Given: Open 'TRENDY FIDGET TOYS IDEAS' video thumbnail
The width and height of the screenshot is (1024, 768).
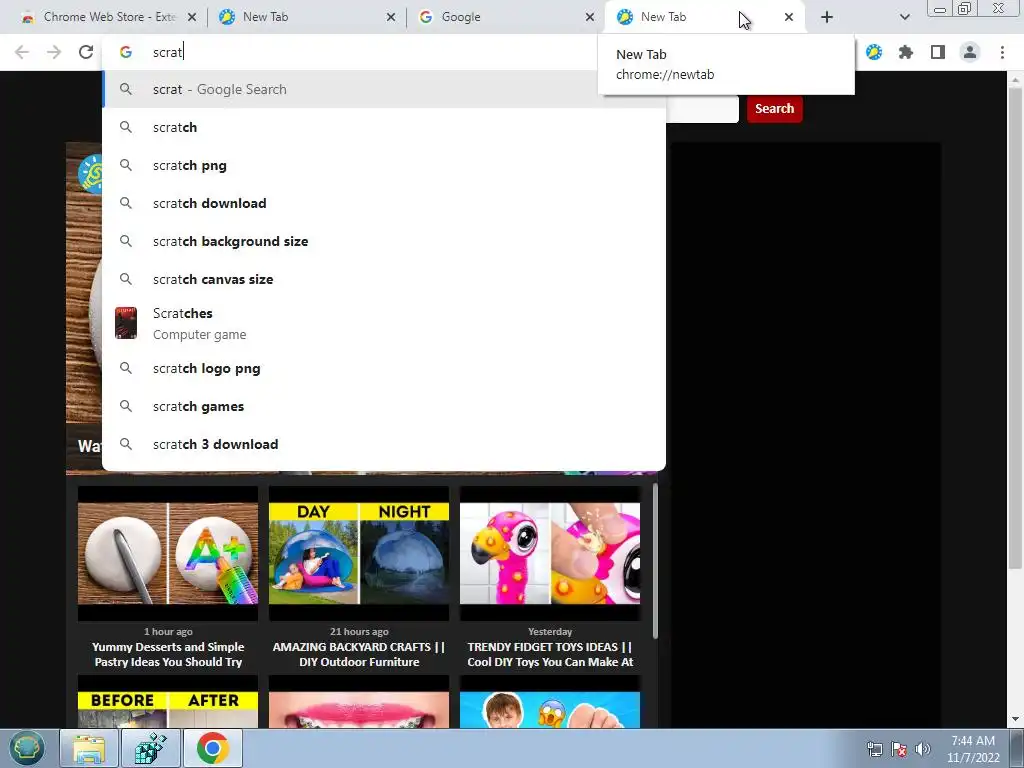Looking at the screenshot, I should point(550,553).
